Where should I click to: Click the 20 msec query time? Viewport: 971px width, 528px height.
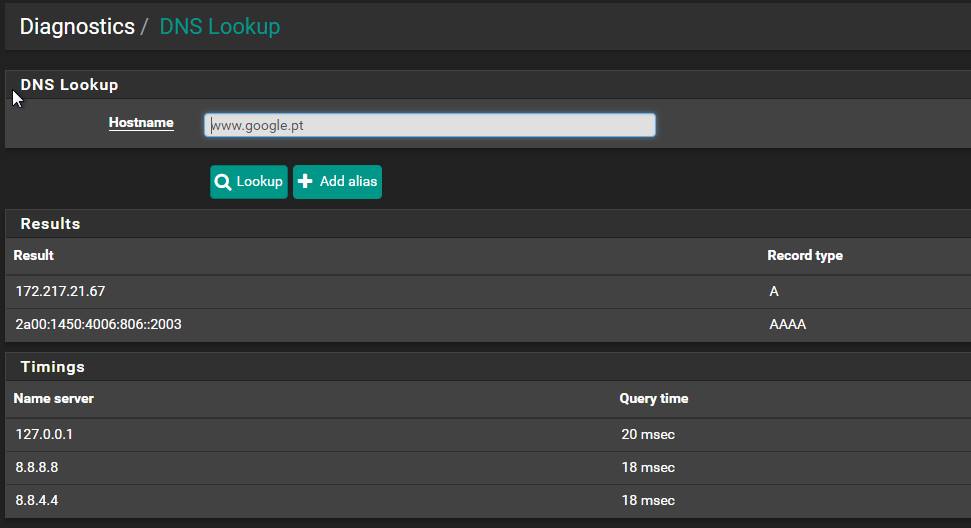click(647, 434)
